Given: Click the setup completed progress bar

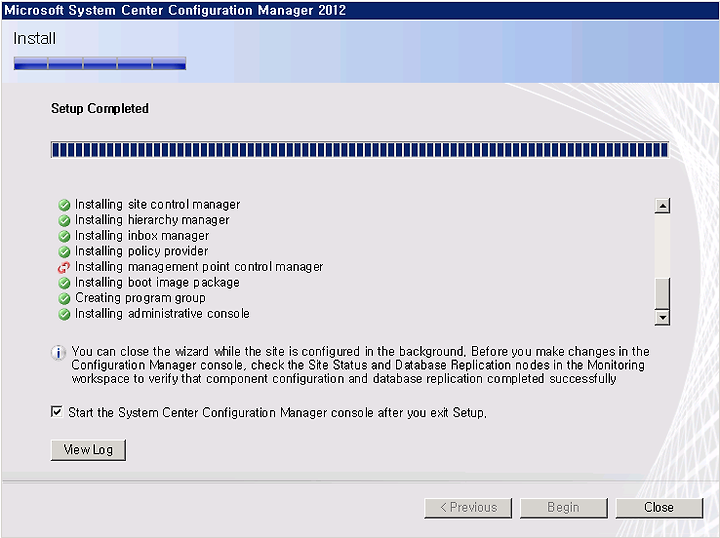Looking at the screenshot, I should 360,150.
